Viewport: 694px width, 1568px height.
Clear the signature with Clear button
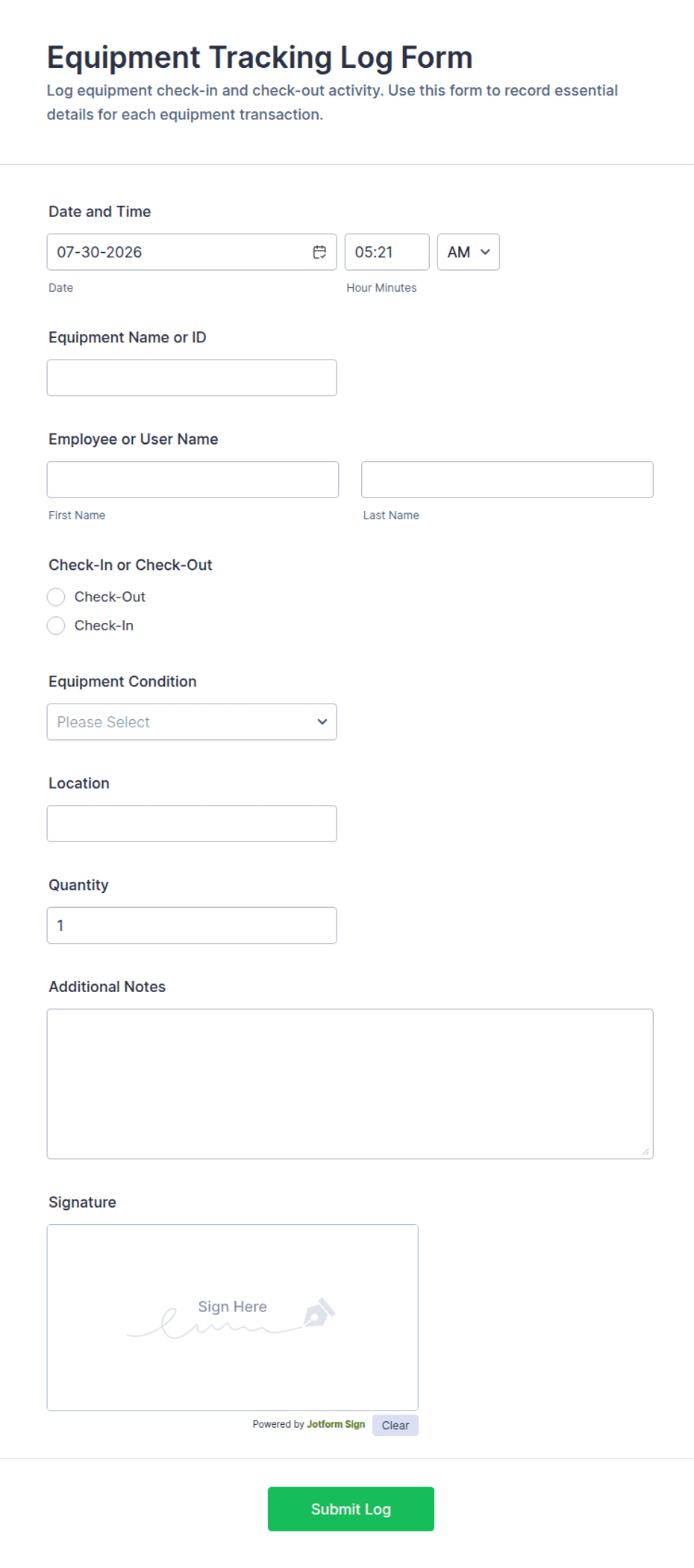click(396, 1426)
